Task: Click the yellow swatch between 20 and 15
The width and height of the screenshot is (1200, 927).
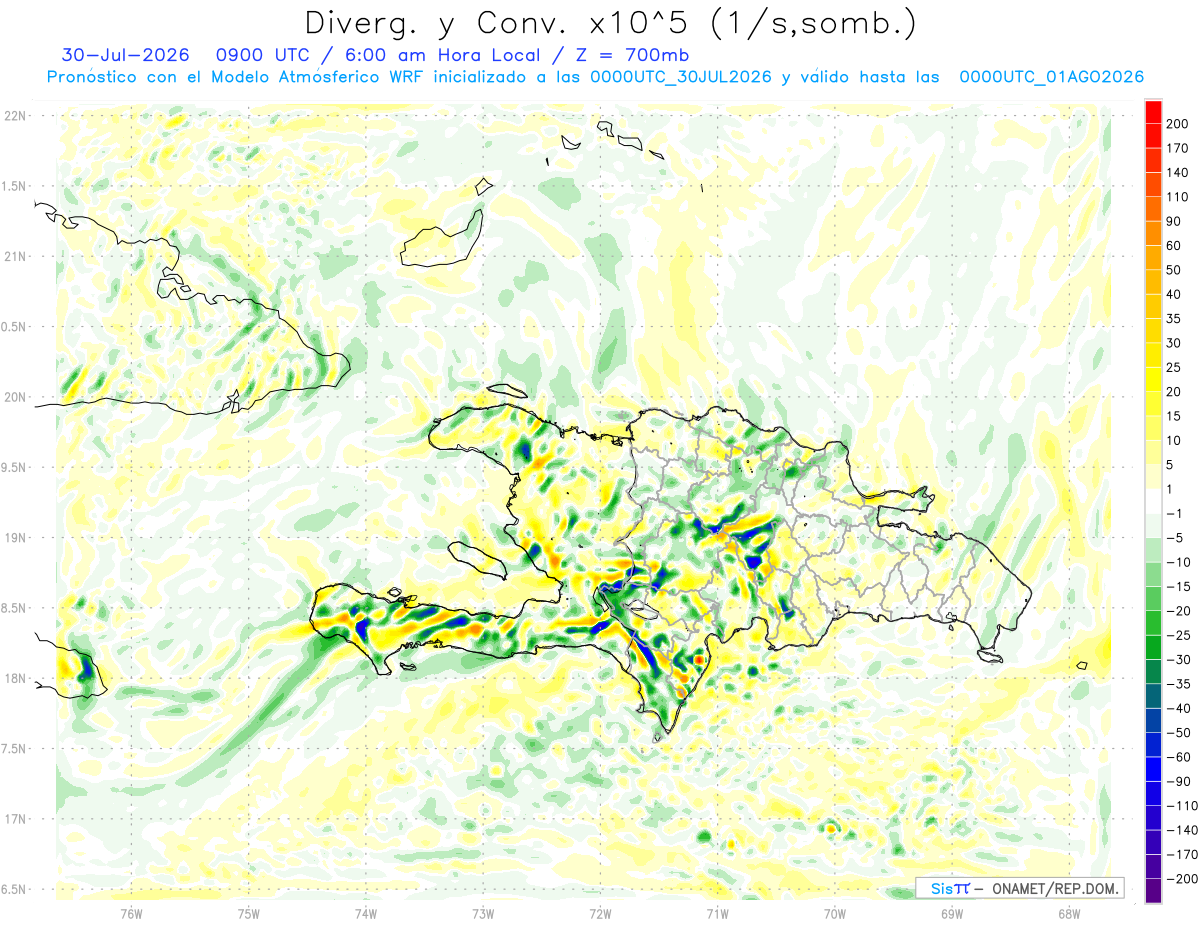Action: point(1153,404)
